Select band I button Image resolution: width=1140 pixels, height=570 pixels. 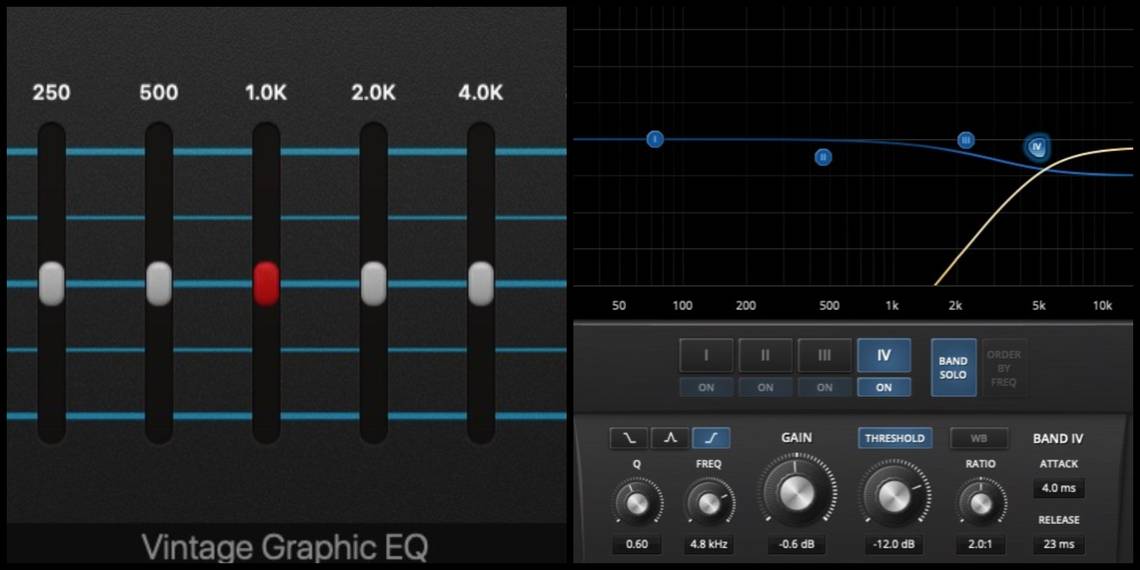[707, 356]
